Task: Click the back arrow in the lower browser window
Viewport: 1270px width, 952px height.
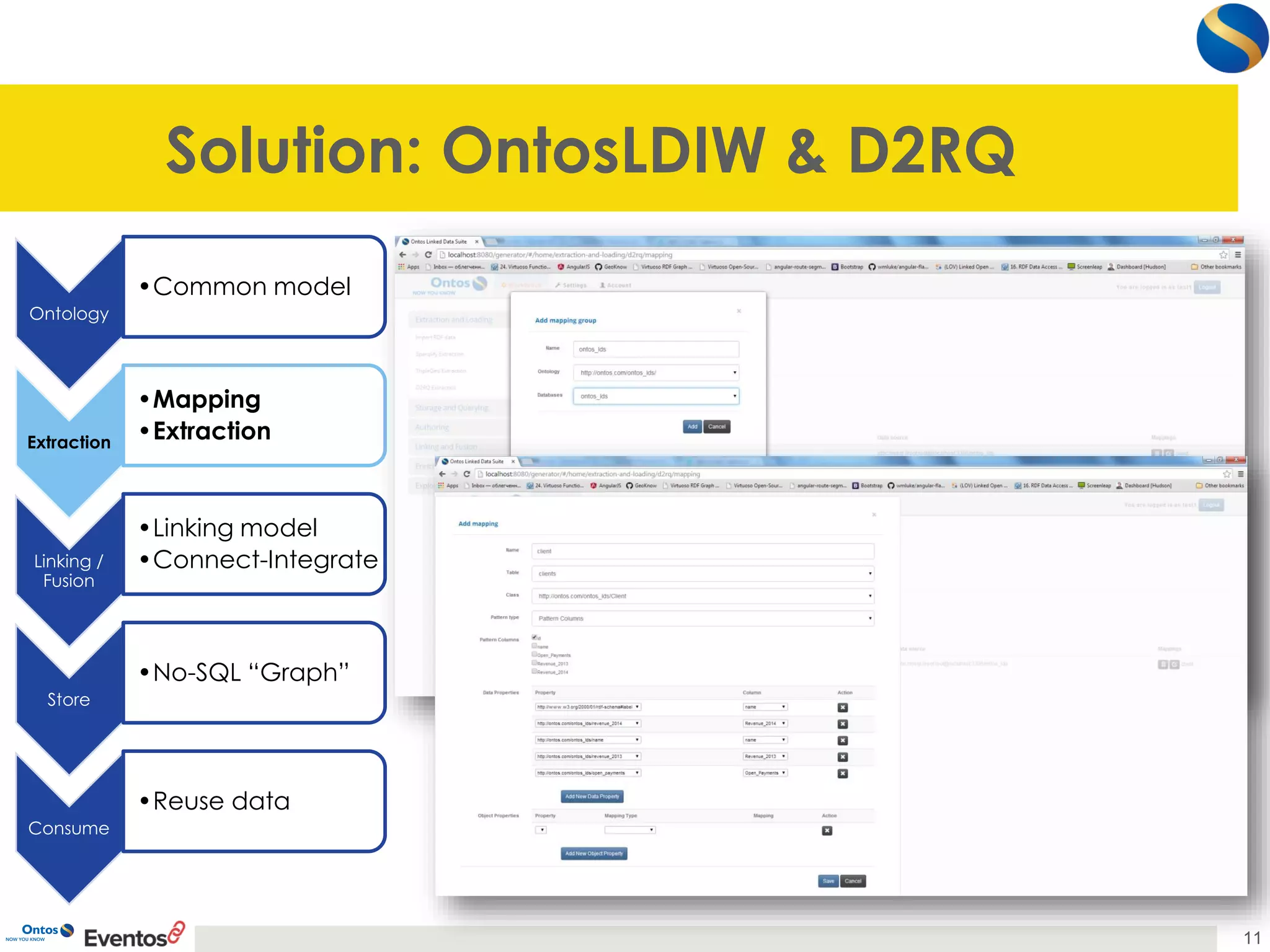Action: [x=442, y=474]
